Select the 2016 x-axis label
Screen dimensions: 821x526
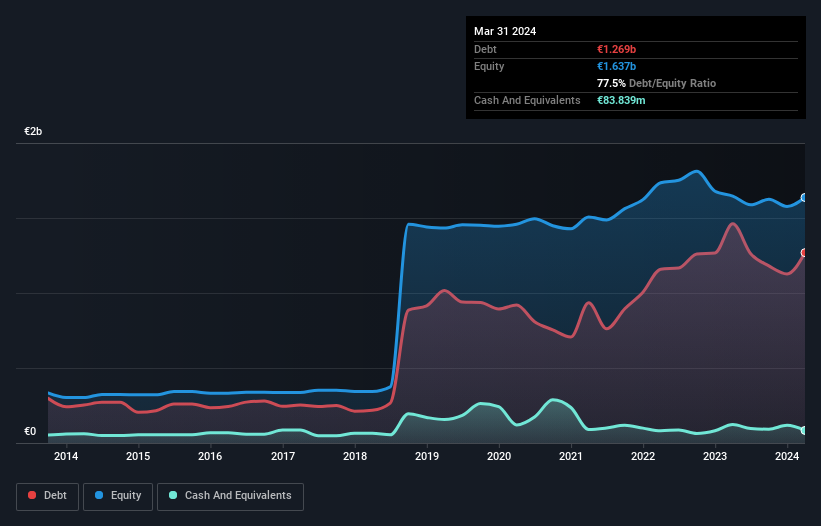point(210,456)
